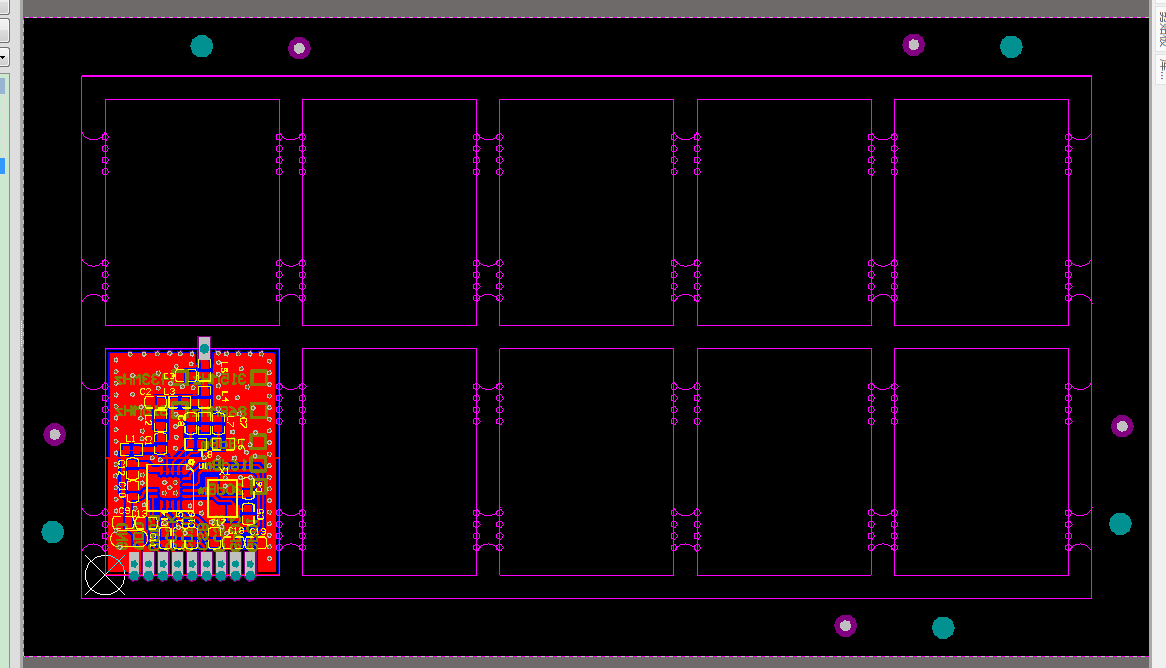
Task: Select the teal fiducial mark near the panel's top-right
Action: [1011, 47]
